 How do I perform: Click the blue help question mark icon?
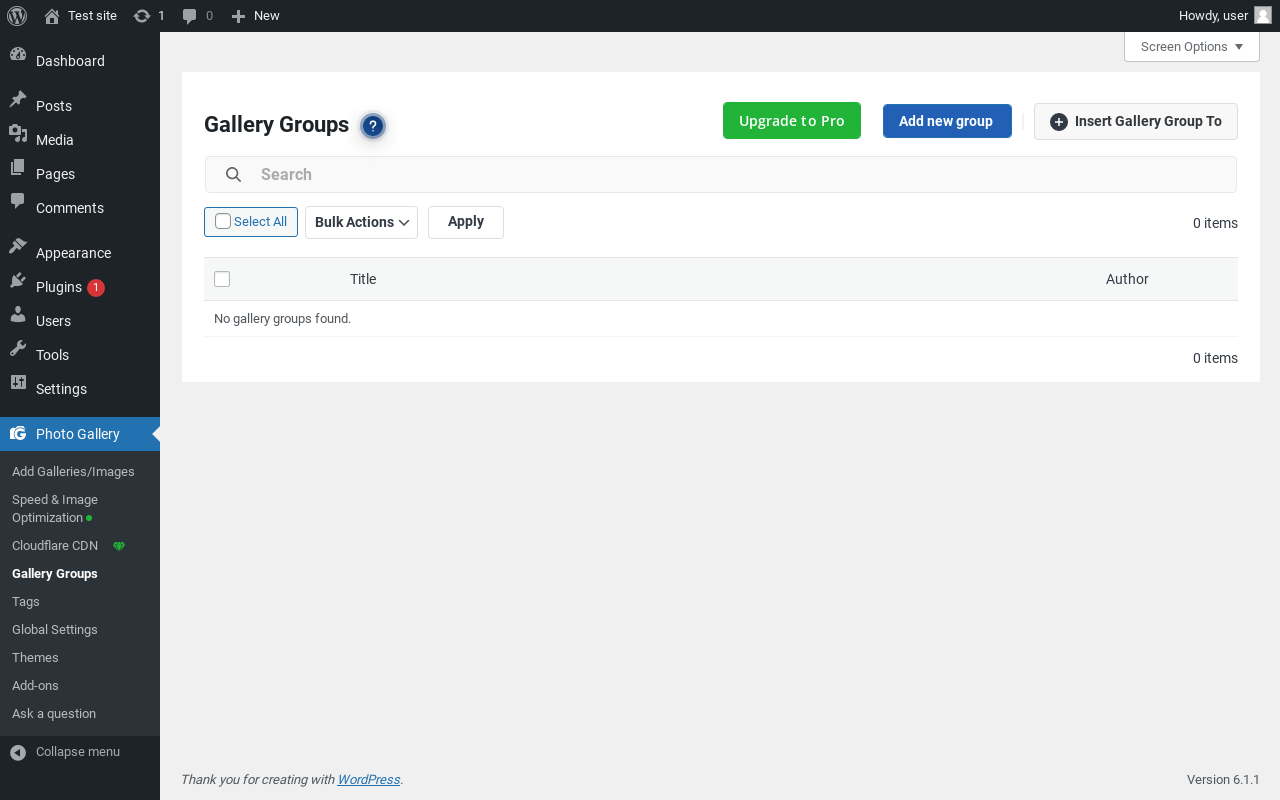pos(373,126)
